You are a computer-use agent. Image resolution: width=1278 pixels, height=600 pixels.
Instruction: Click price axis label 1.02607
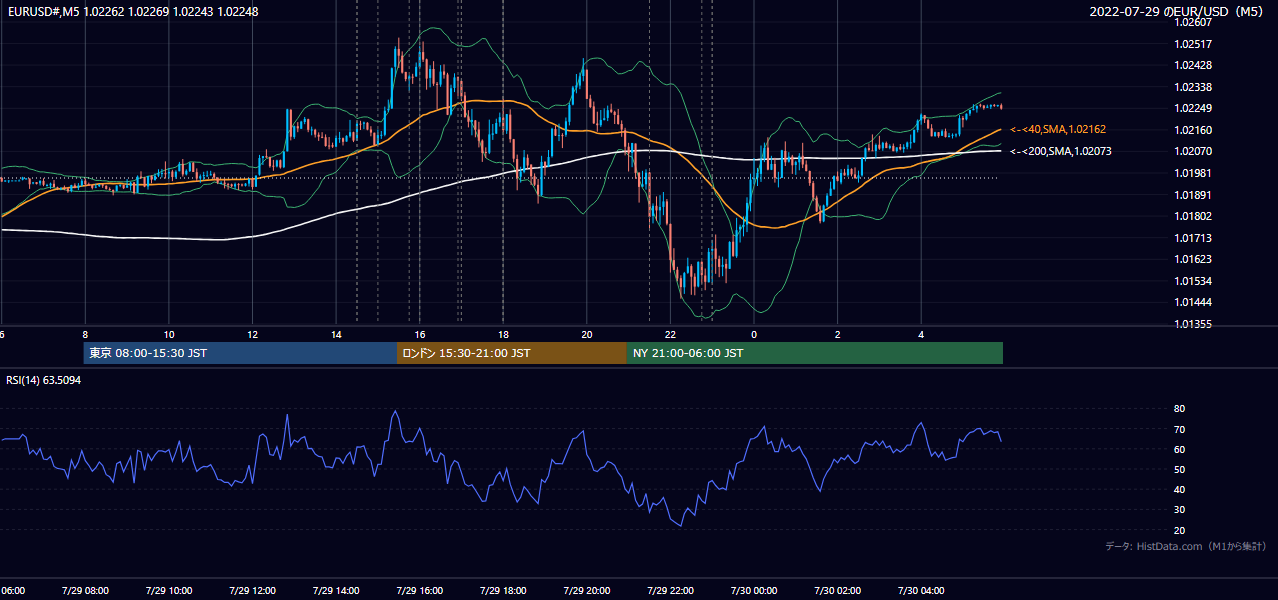1194,22
